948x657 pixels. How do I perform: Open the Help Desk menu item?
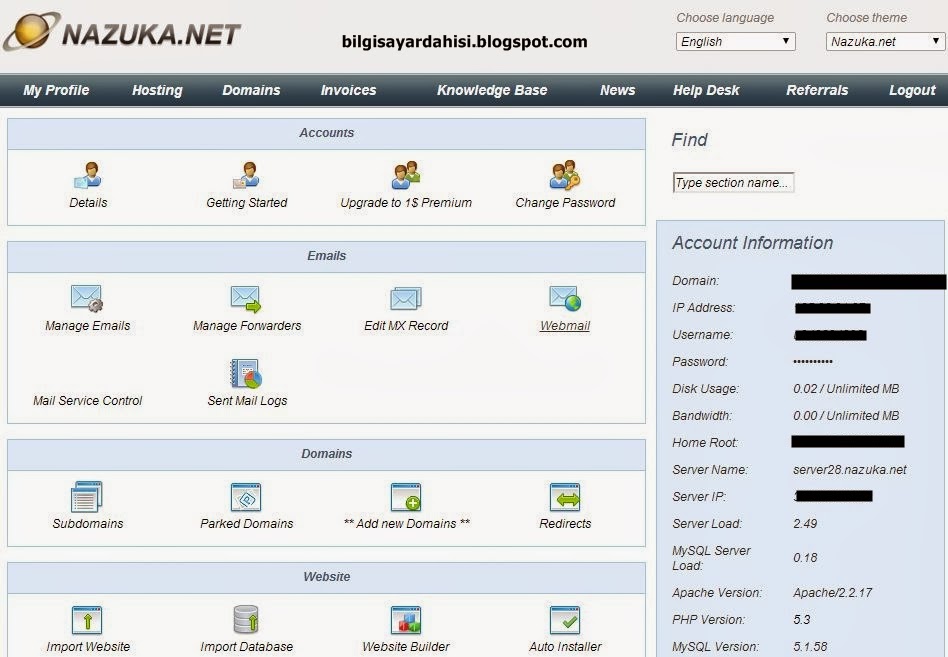coord(706,90)
